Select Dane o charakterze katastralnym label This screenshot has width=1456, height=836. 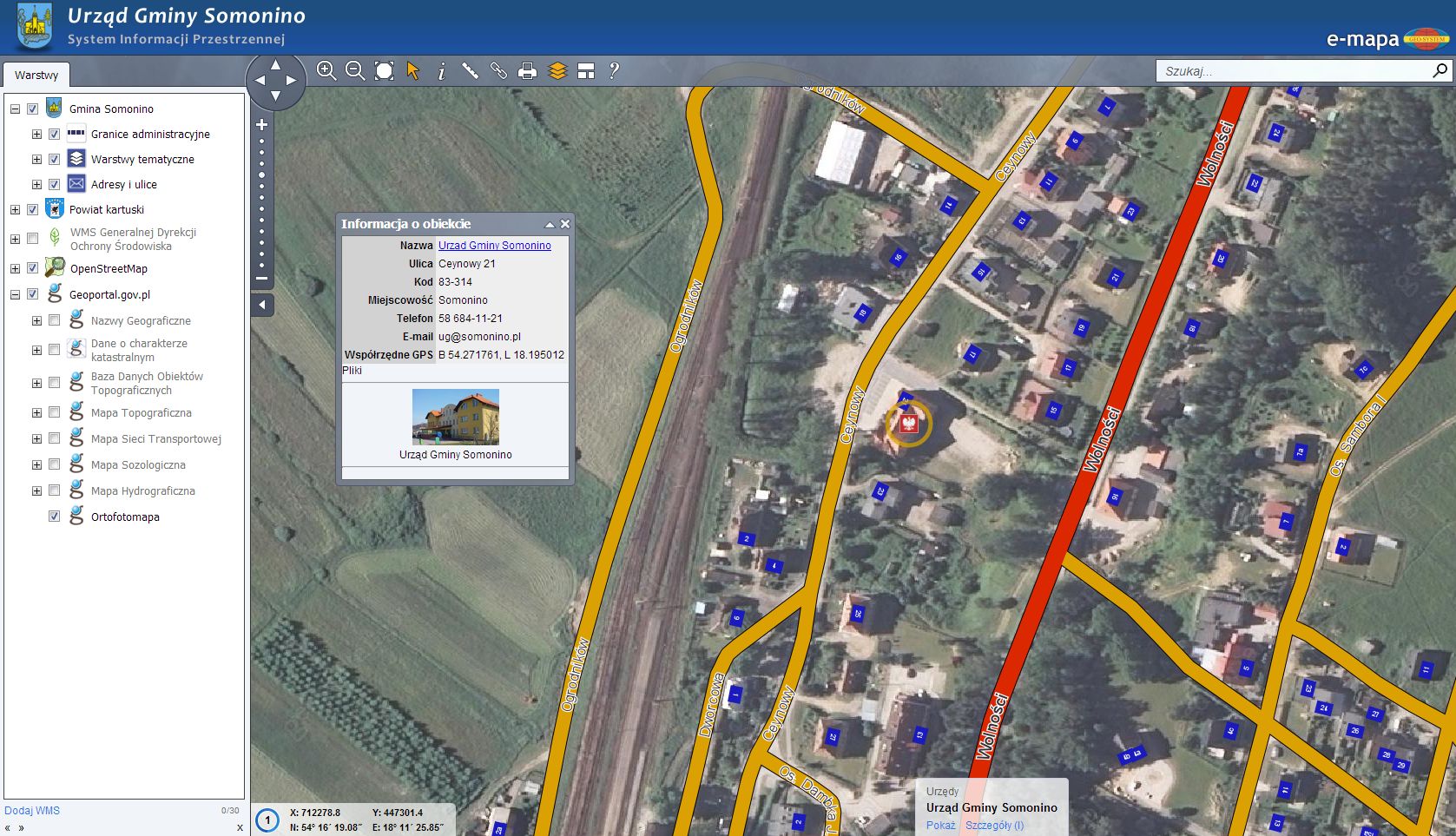(x=139, y=350)
